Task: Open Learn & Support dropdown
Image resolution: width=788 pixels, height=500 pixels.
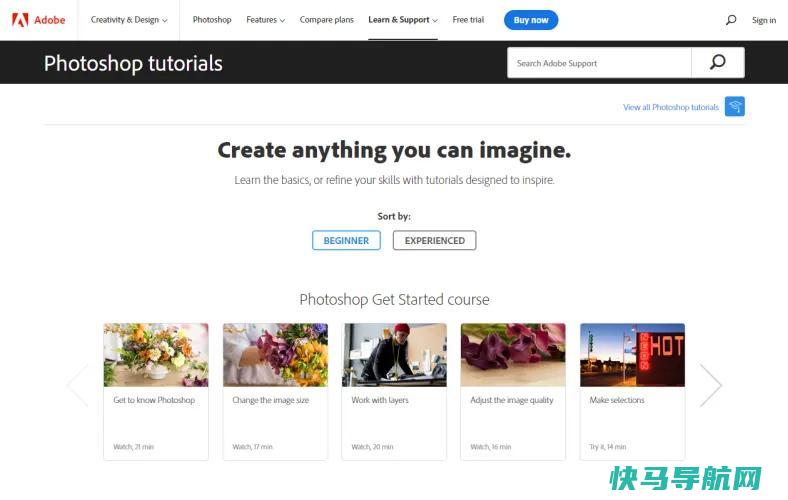Action: tap(403, 20)
